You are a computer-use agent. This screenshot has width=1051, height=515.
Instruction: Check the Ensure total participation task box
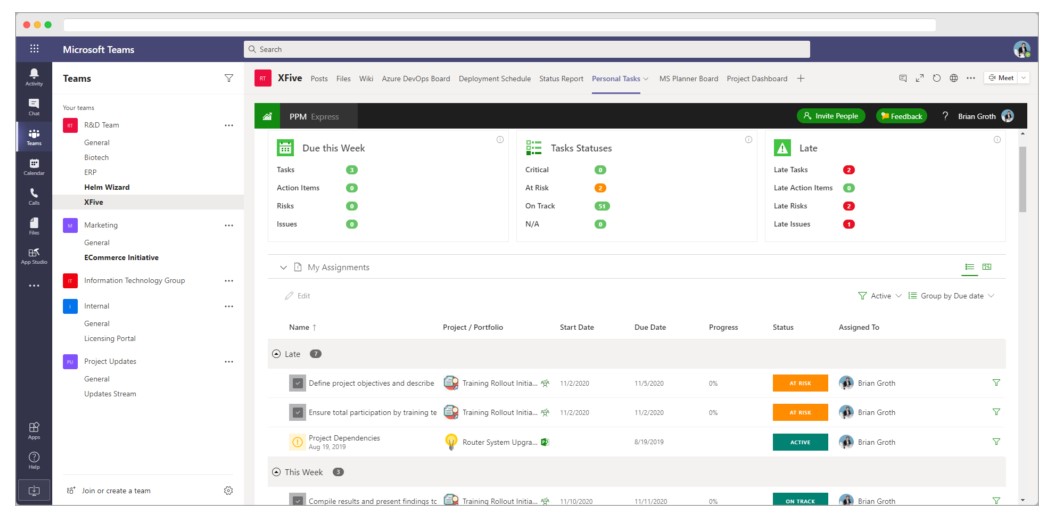[x=298, y=412]
